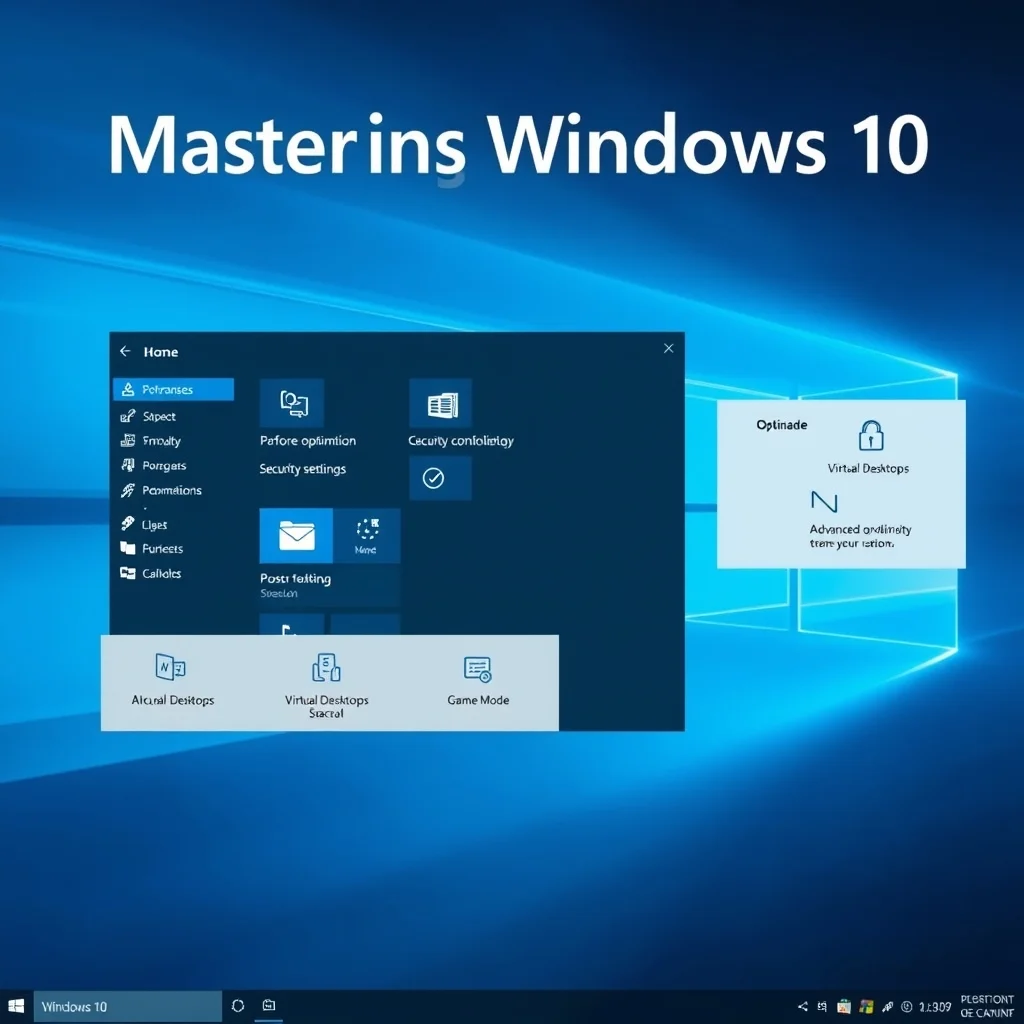Open Porrgats sidebar item

click(163, 465)
